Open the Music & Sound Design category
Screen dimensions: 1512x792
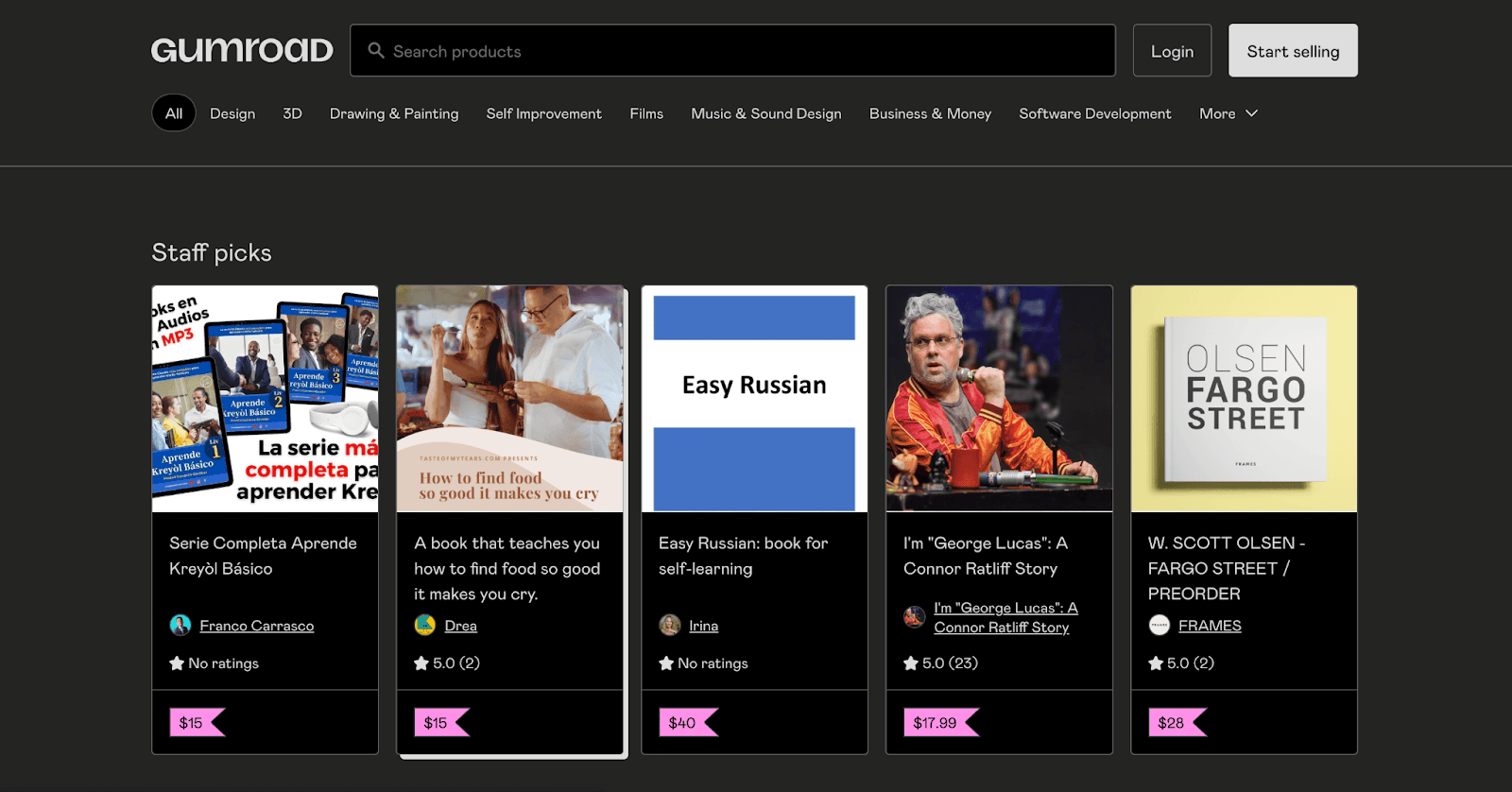[766, 113]
